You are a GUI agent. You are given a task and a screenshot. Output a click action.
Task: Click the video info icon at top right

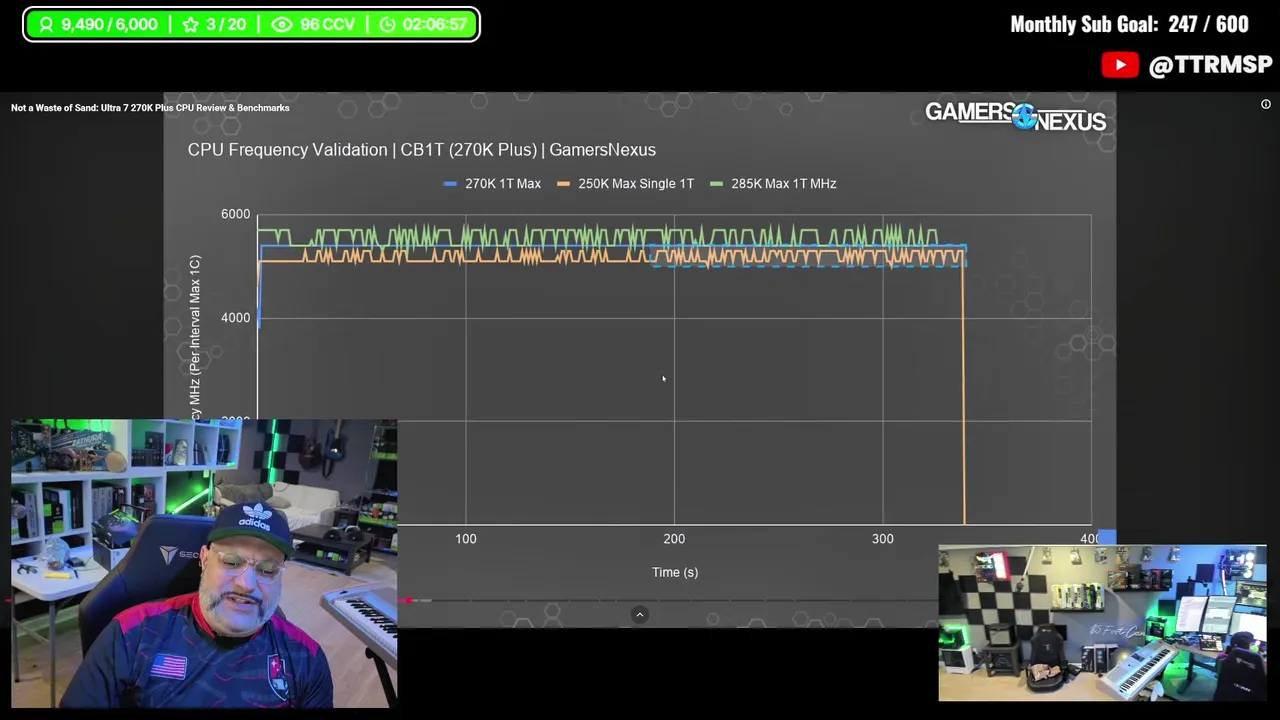[1266, 104]
